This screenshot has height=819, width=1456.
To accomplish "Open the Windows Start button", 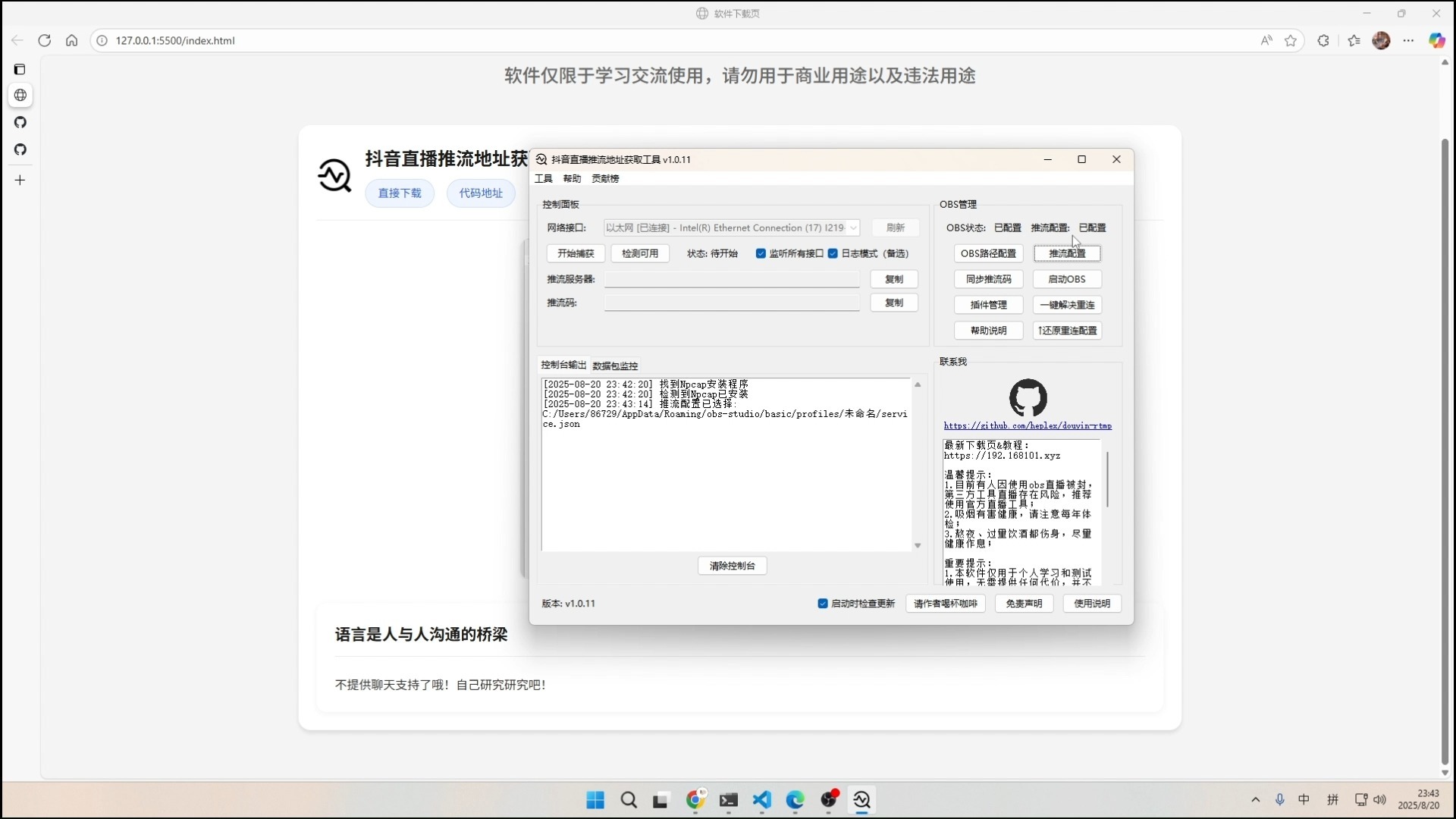I will click(595, 800).
